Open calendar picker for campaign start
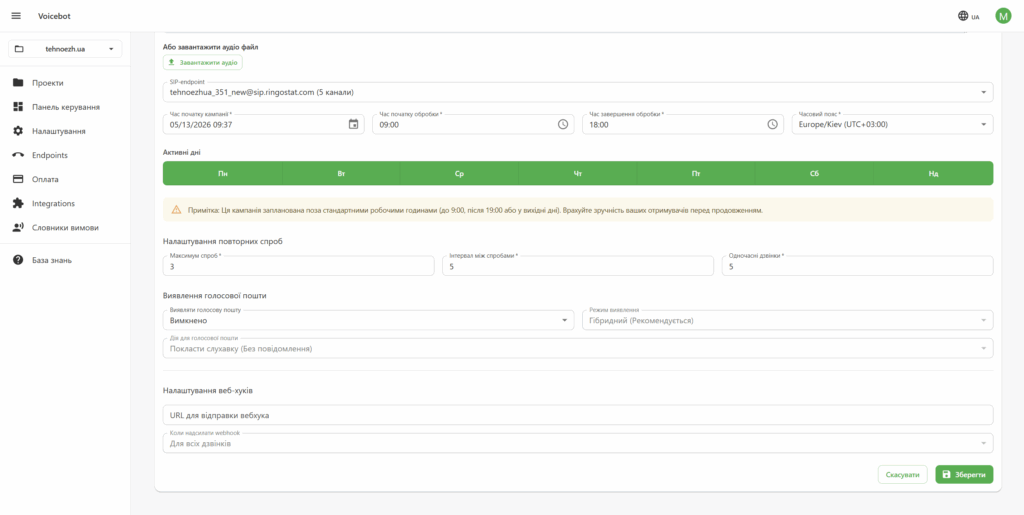Screen dimensions: 1024x515 353,124
